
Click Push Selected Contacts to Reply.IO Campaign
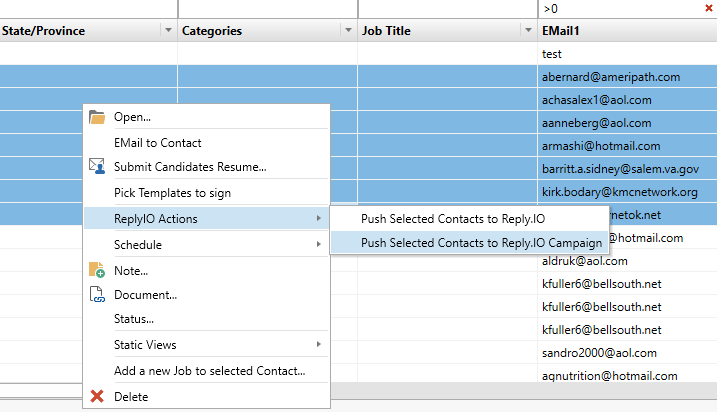pos(470,243)
